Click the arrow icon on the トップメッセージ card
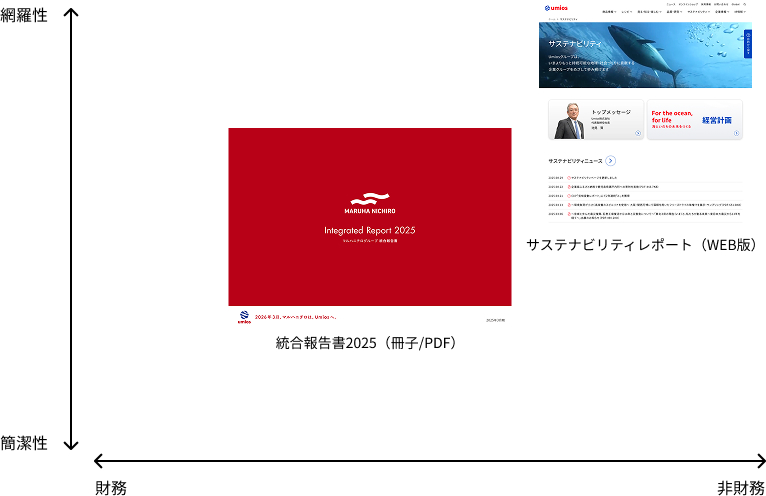 (637, 132)
